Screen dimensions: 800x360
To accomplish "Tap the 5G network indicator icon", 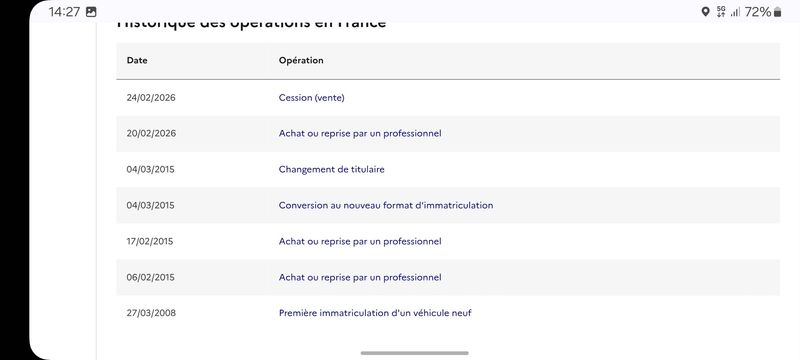I will click(721, 12).
